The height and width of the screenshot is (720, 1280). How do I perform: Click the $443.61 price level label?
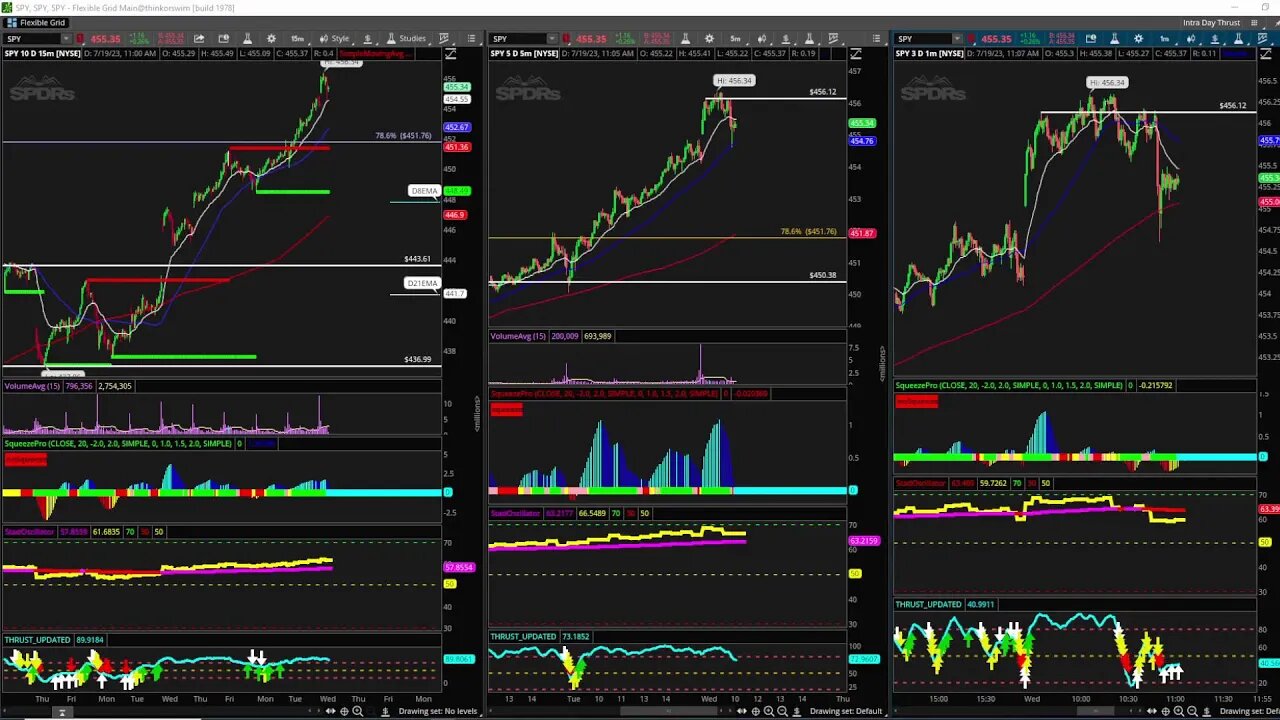[x=417, y=259]
